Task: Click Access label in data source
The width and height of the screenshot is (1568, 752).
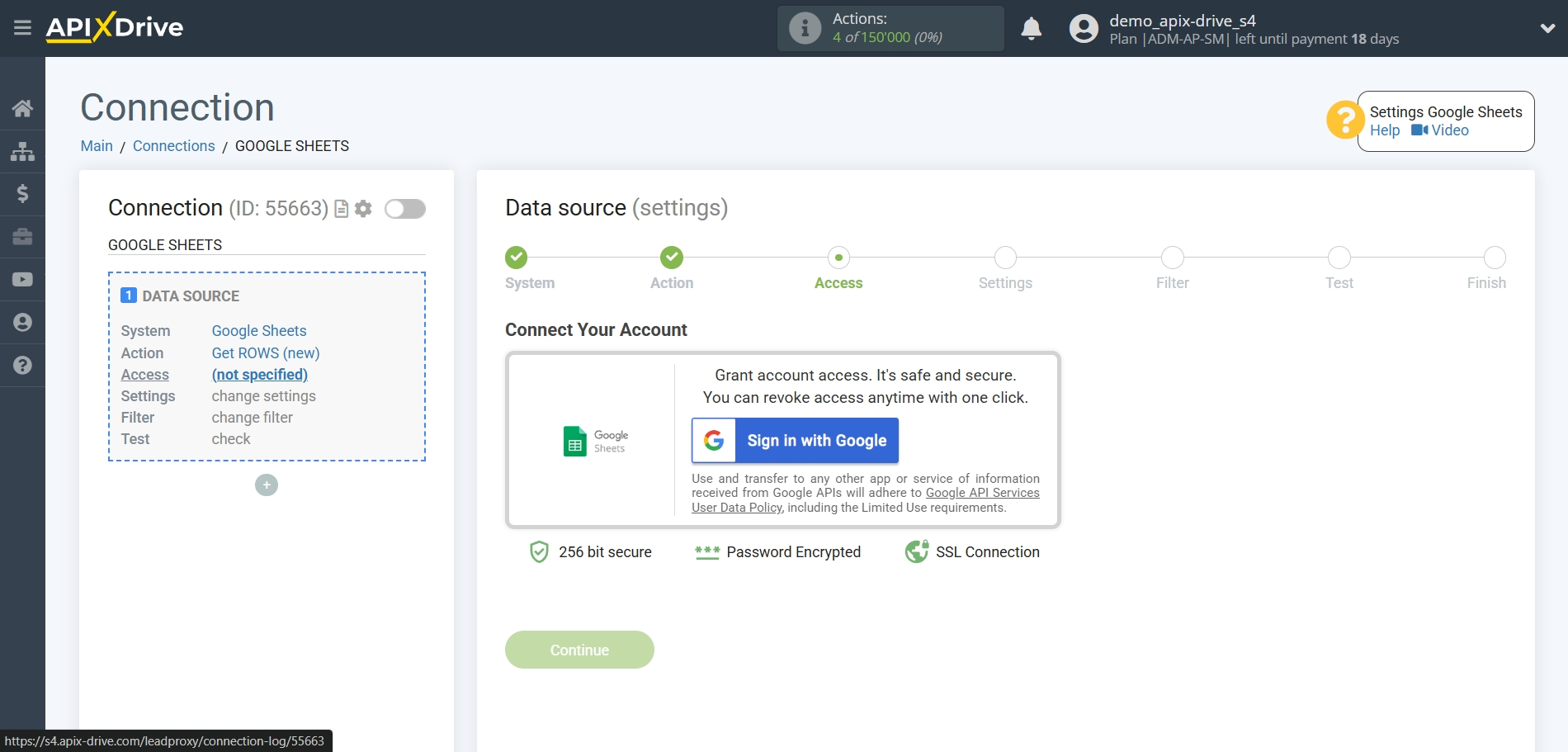Action: point(144,375)
